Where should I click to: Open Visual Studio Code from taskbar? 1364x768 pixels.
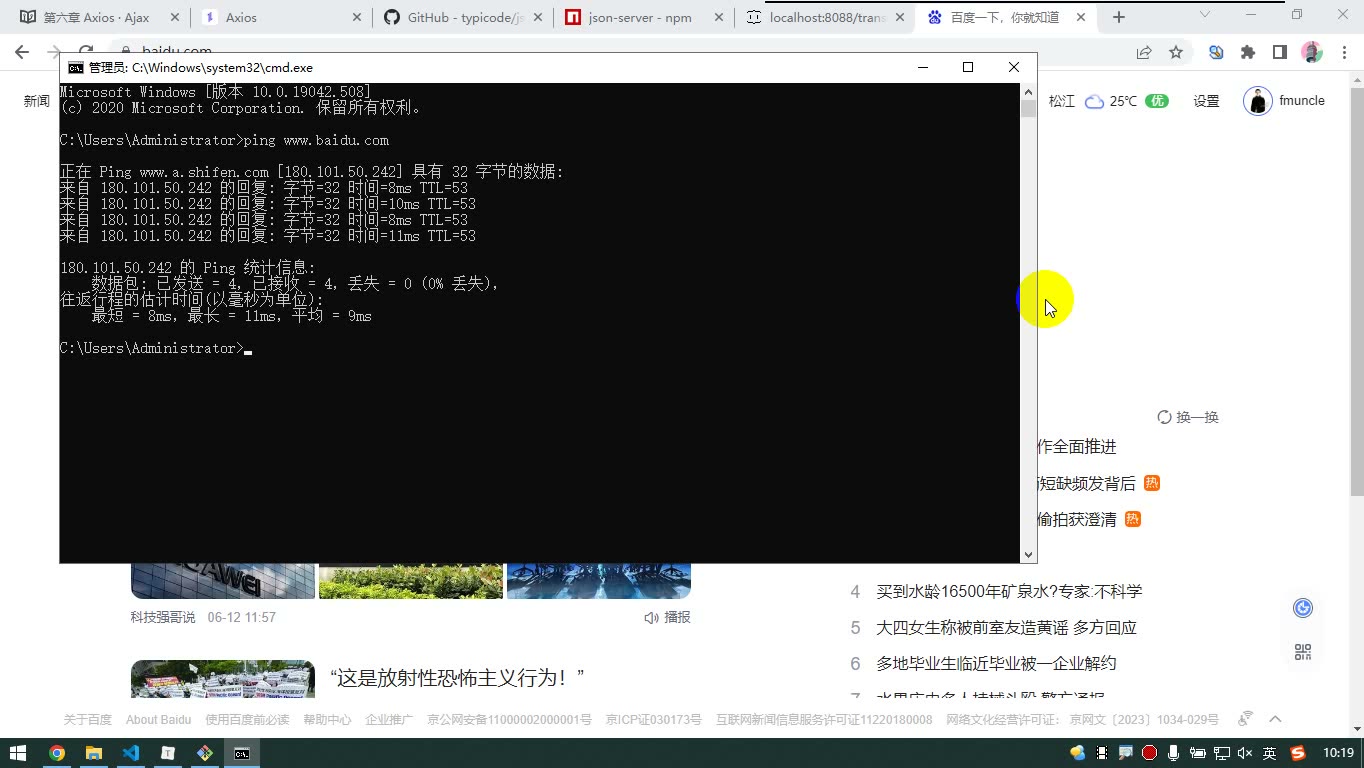tap(130, 753)
